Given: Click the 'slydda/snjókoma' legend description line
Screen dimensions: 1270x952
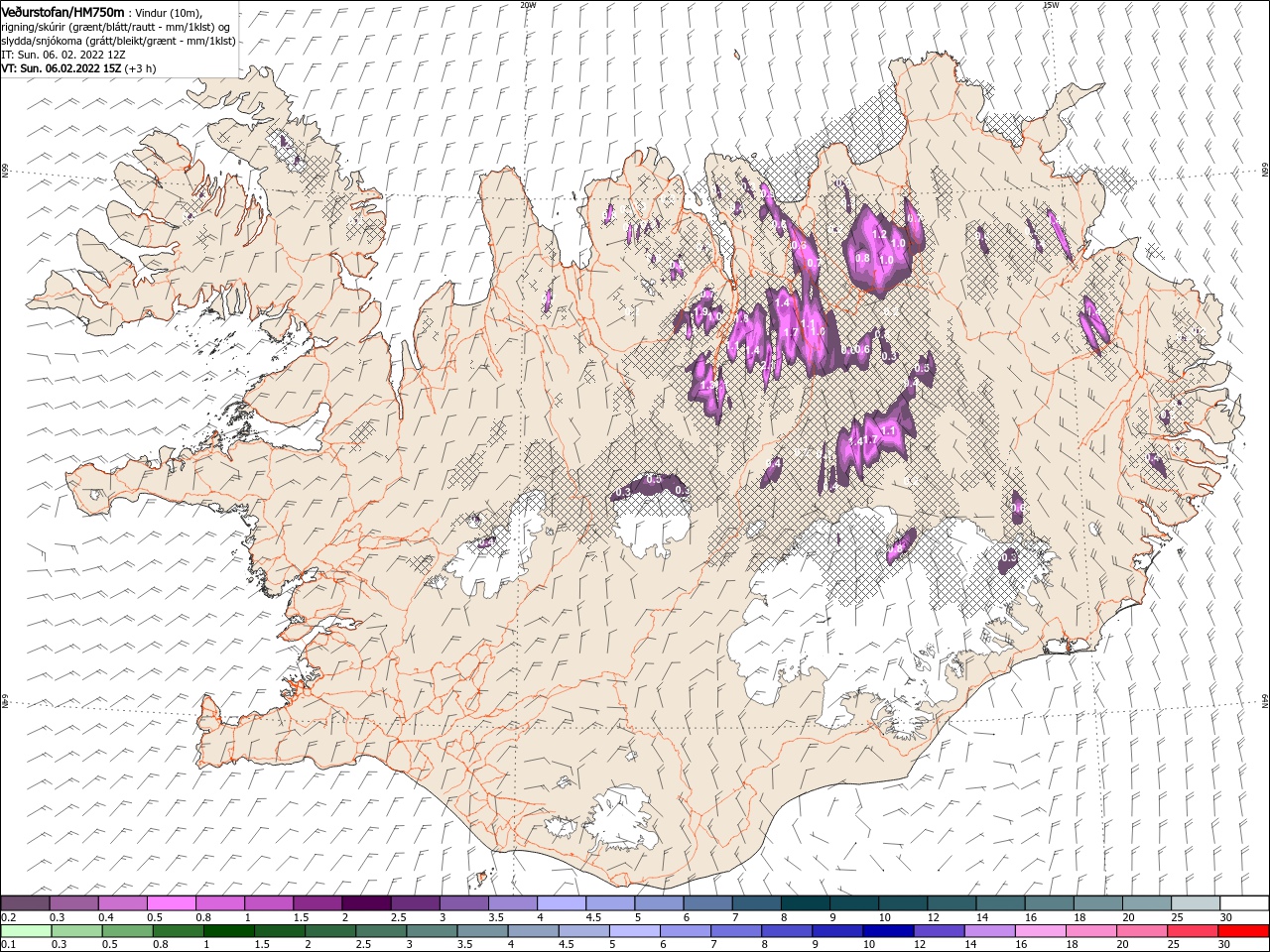Looking at the screenshot, I should 118,41.
